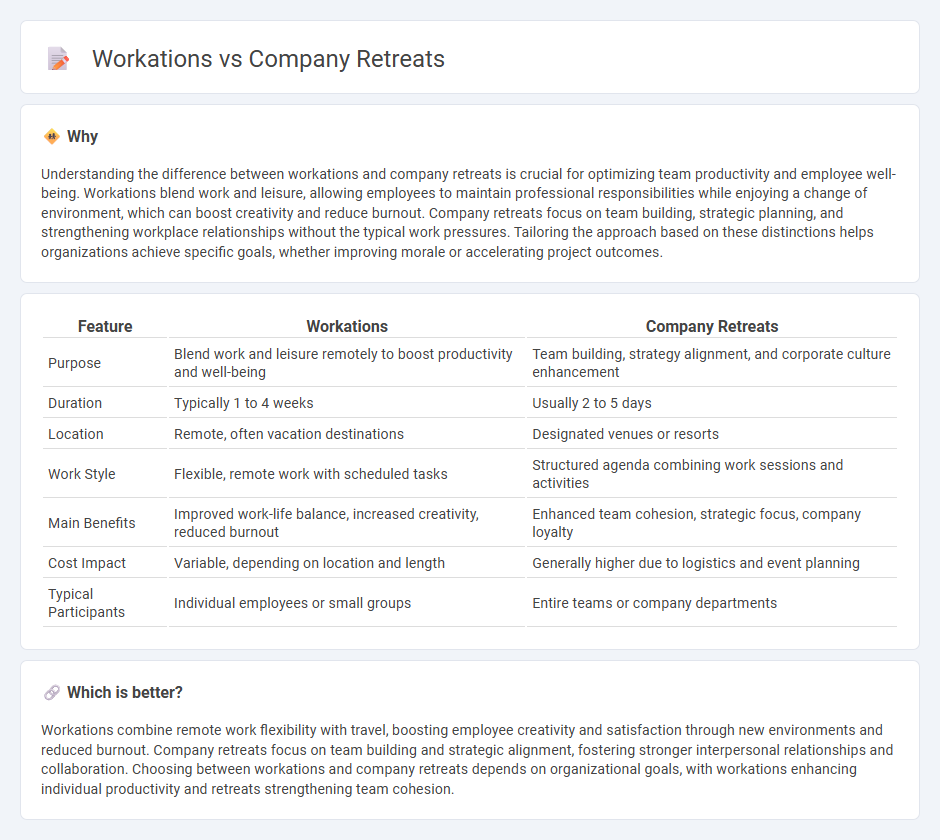Click the orange diamond icon beside Why
940x840 pixels.
[x=52, y=137]
